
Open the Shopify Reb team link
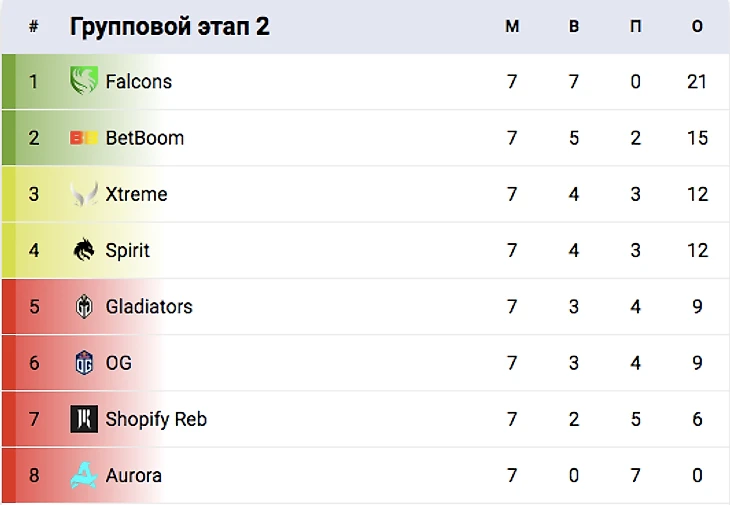tap(156, 419)
